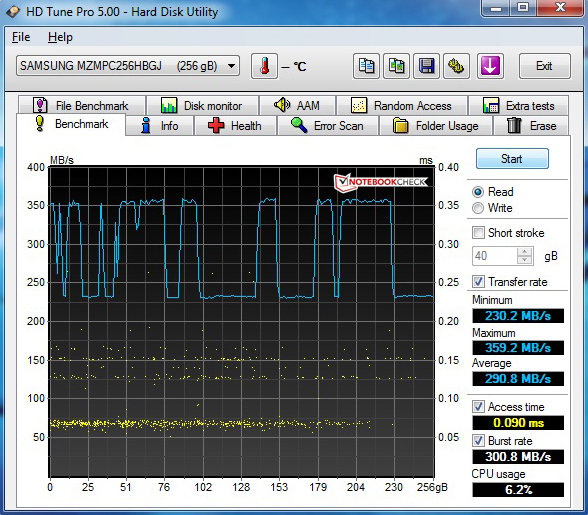Enable the Short stroke checkbox
Viewport: 588px width, 515px height.
(478, 233)
